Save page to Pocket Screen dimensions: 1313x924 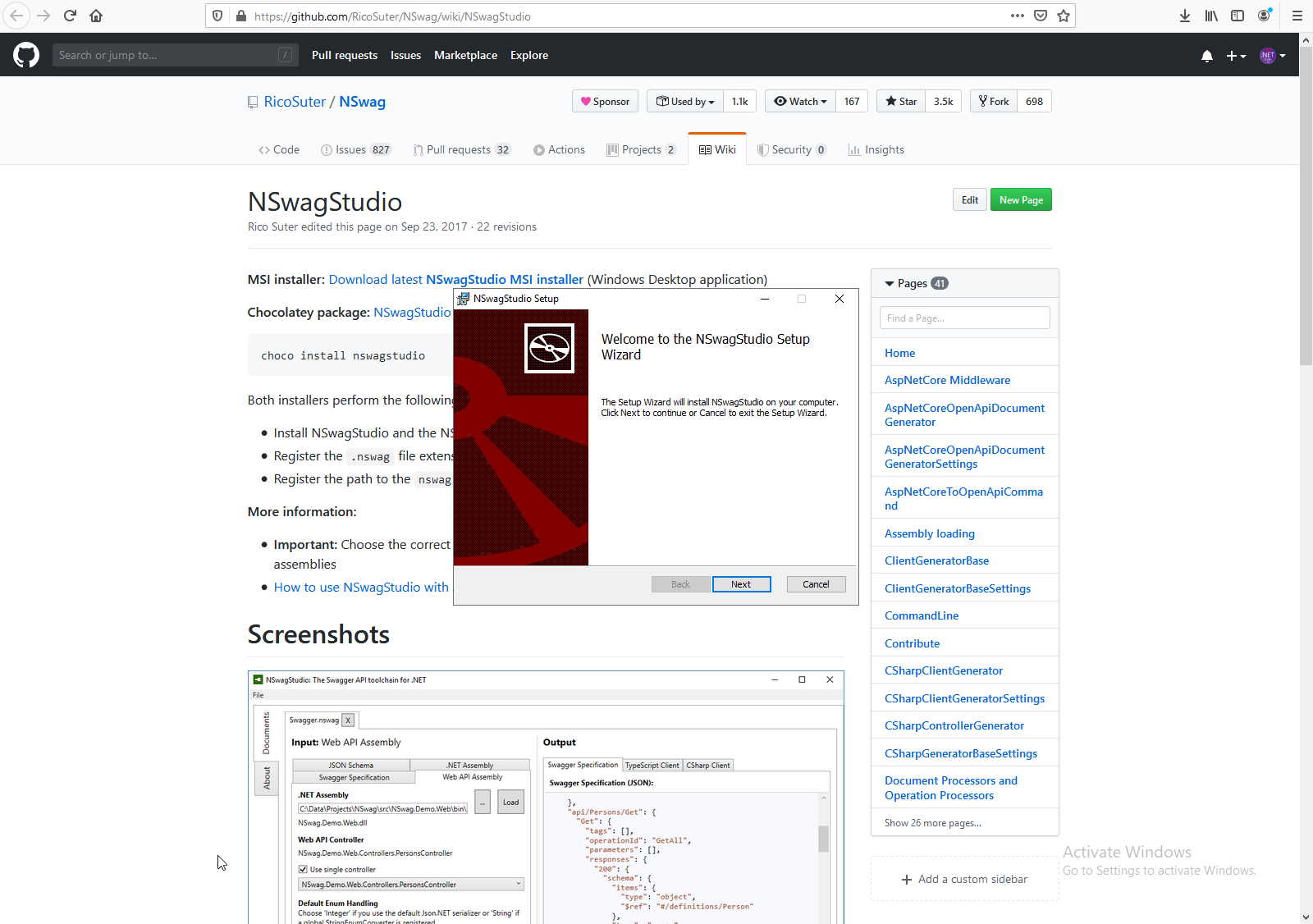1041,16
